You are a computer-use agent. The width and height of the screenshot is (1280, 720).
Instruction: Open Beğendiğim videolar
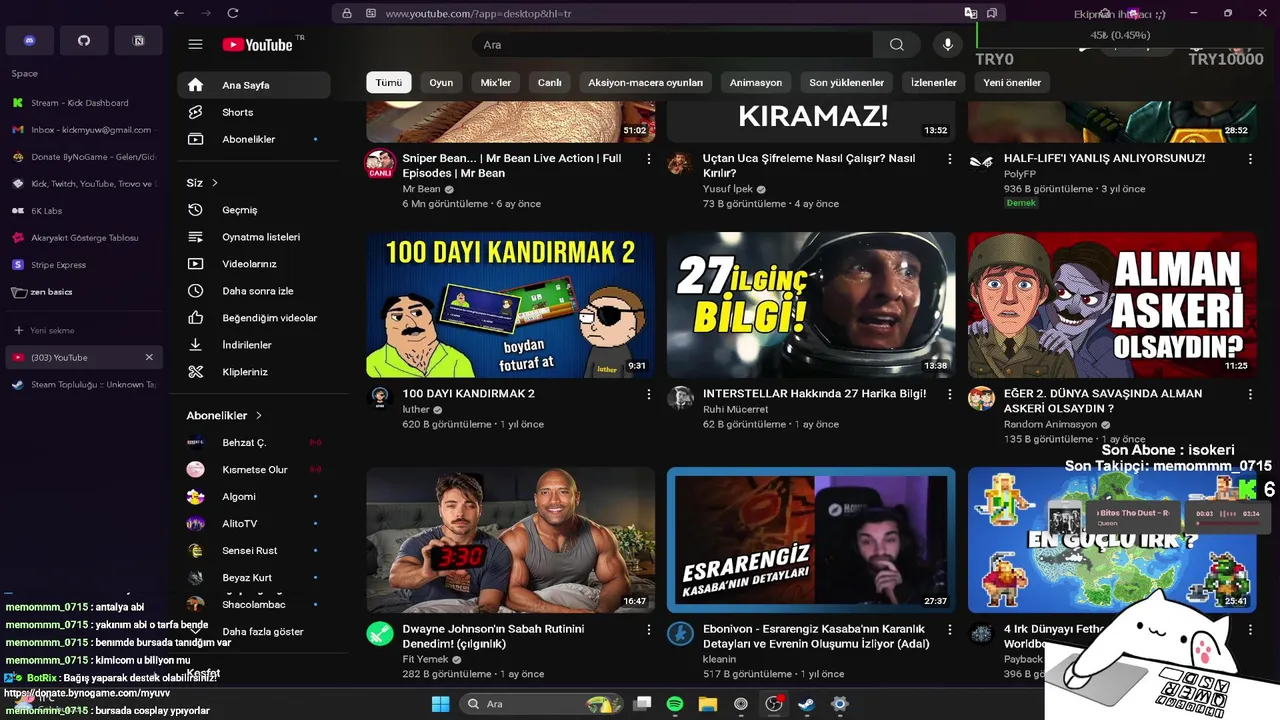(254, 318)
